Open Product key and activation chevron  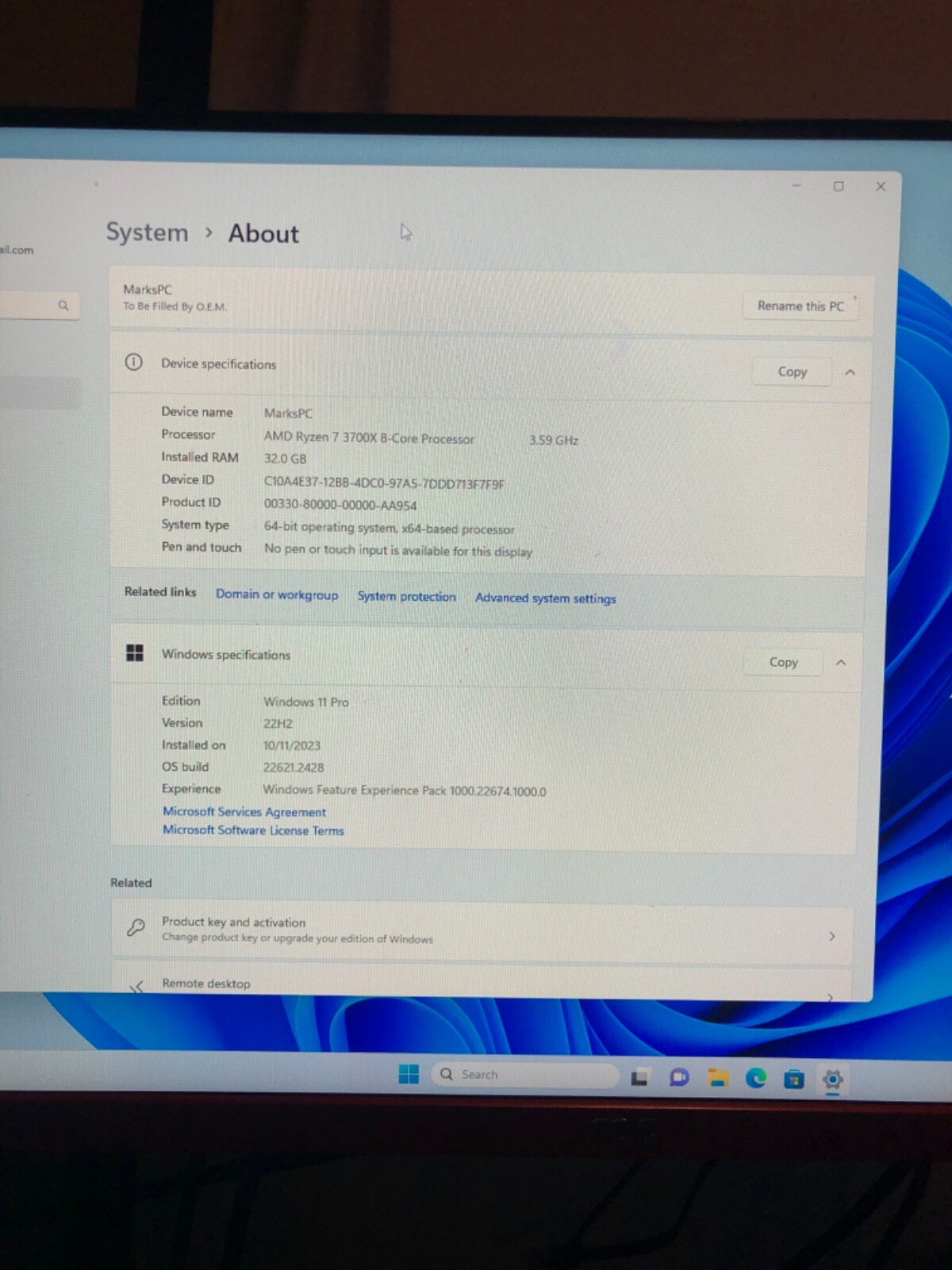pyautogui.click(x=831, y=937)
